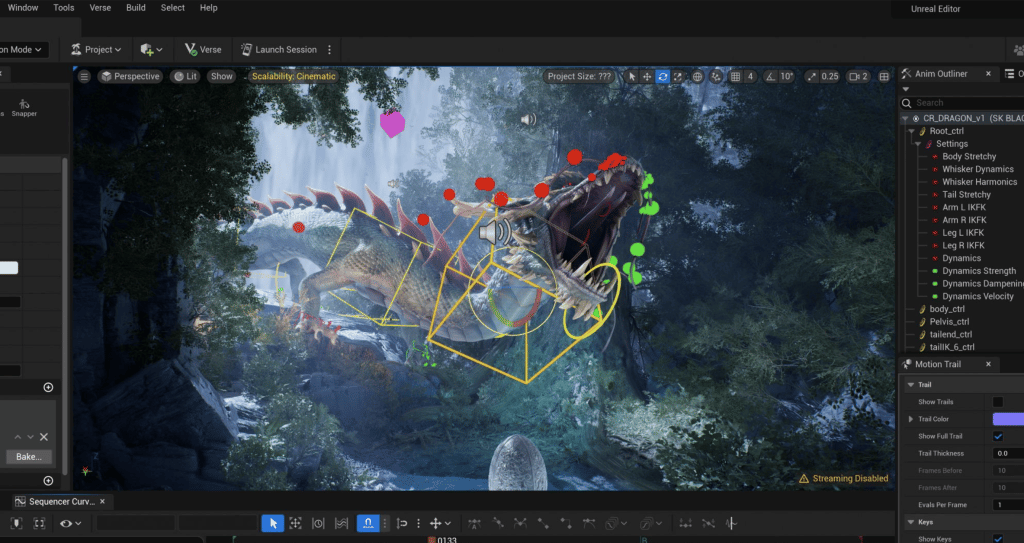The width and height of the screenshot is (1024, 543).
Task: Click the curve editor focus-selection bracket icon
Action: 39,523
